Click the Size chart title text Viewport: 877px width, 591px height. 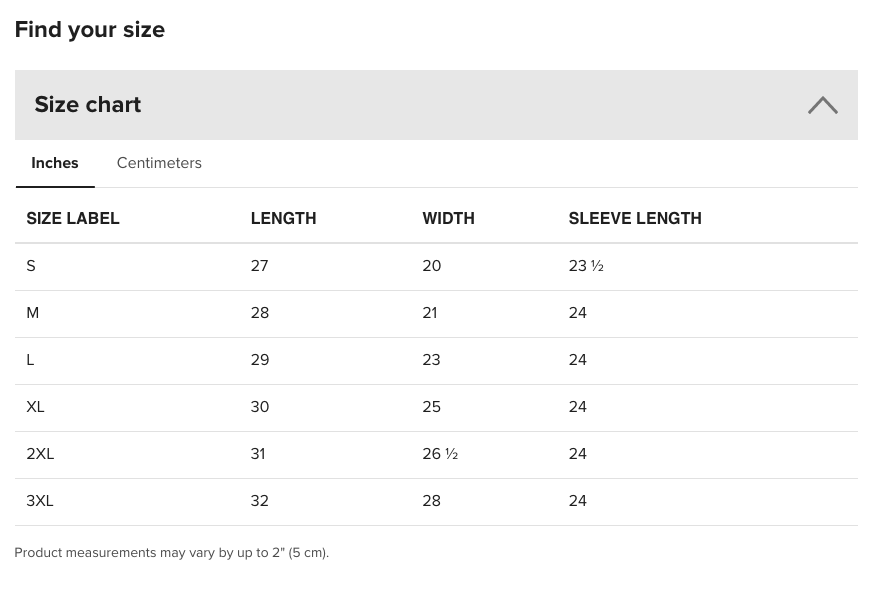88,105
